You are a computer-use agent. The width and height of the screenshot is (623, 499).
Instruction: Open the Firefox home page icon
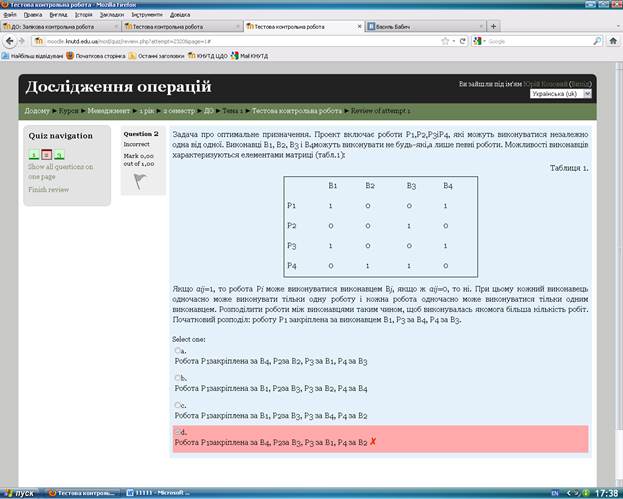point(613,41)
